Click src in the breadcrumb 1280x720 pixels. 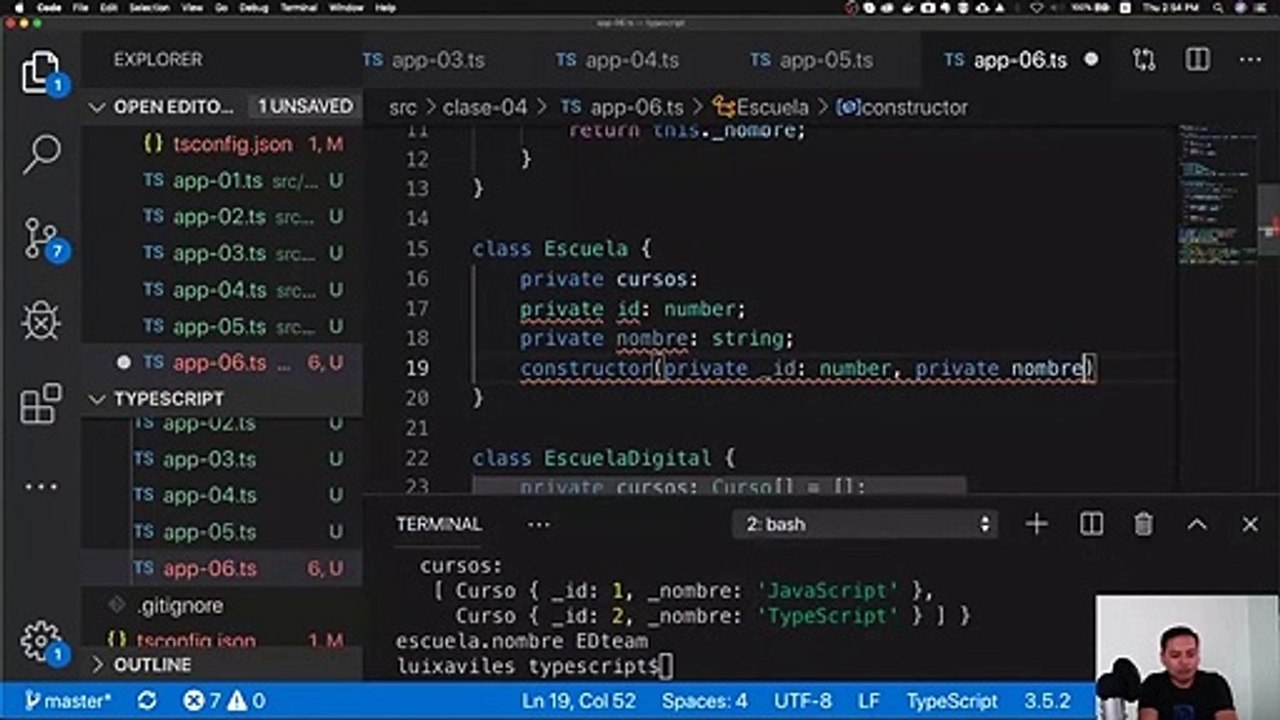[402, 107]
